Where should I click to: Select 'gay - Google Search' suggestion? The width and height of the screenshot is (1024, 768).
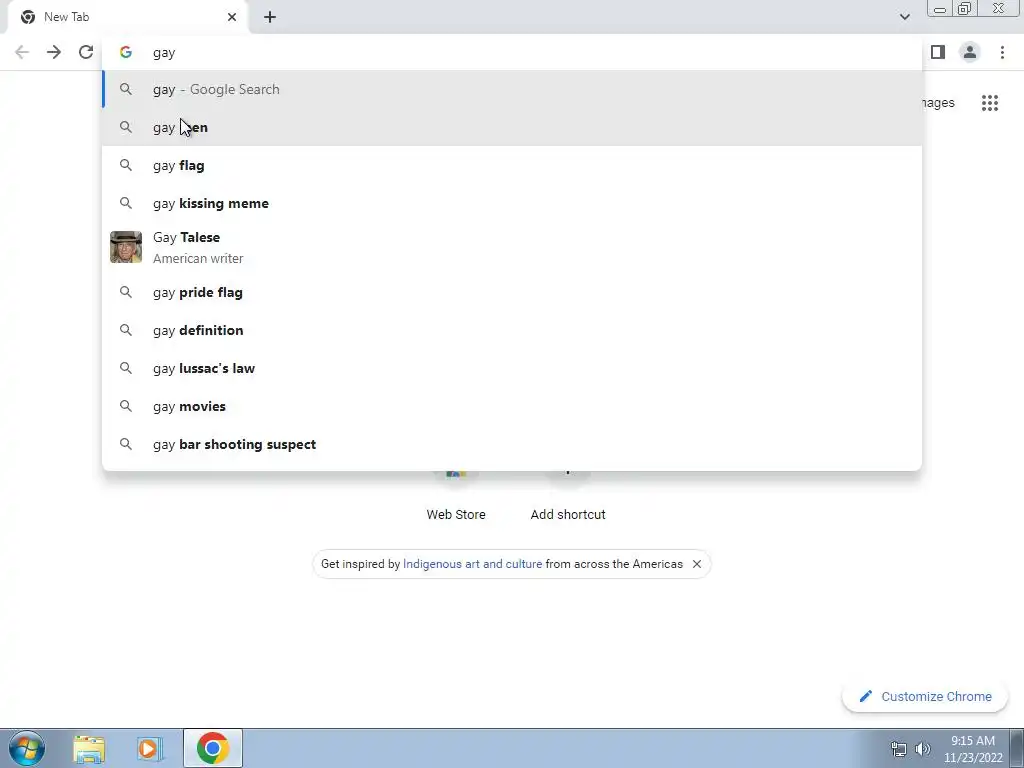click(x=512, y=89)
